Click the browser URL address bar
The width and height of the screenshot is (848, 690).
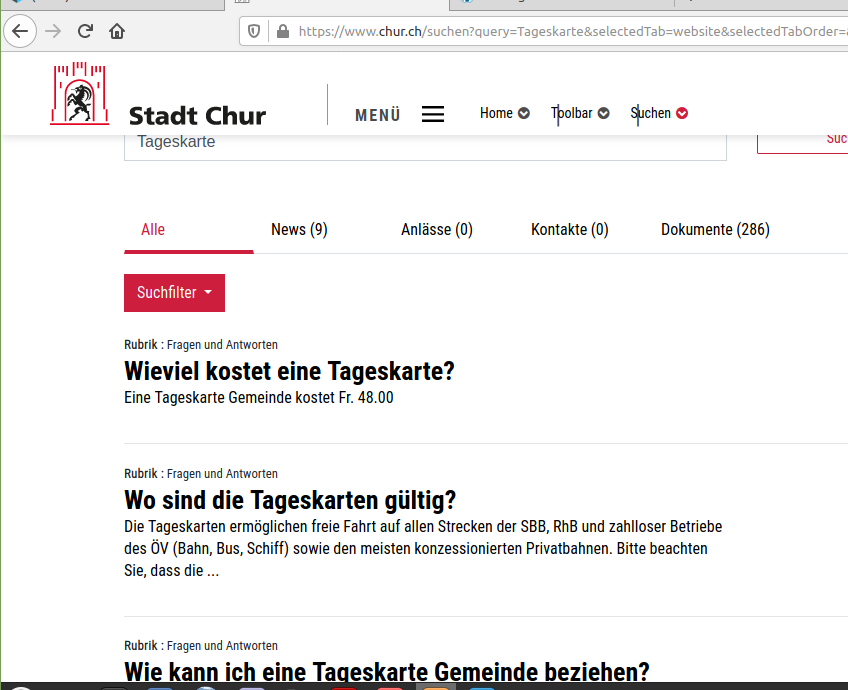coord(544,31)
